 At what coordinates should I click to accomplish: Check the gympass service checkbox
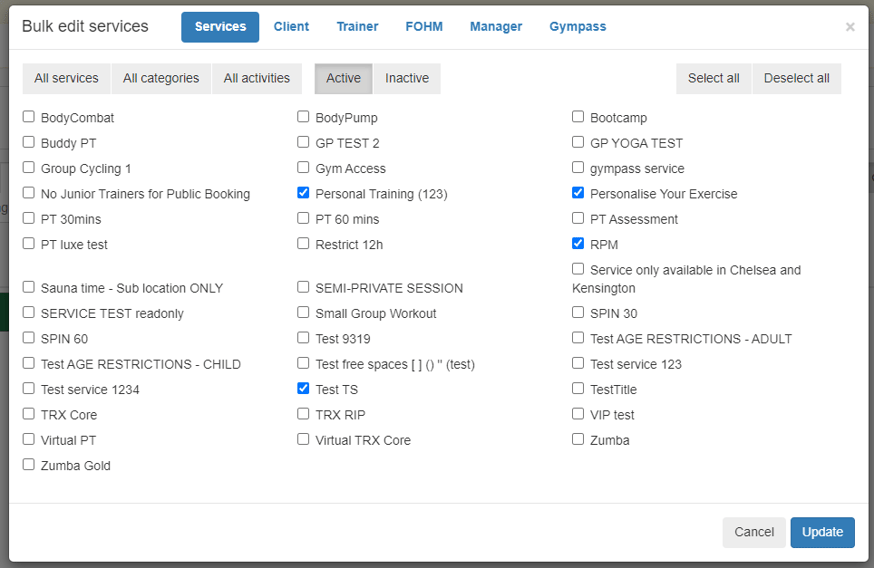578,167
